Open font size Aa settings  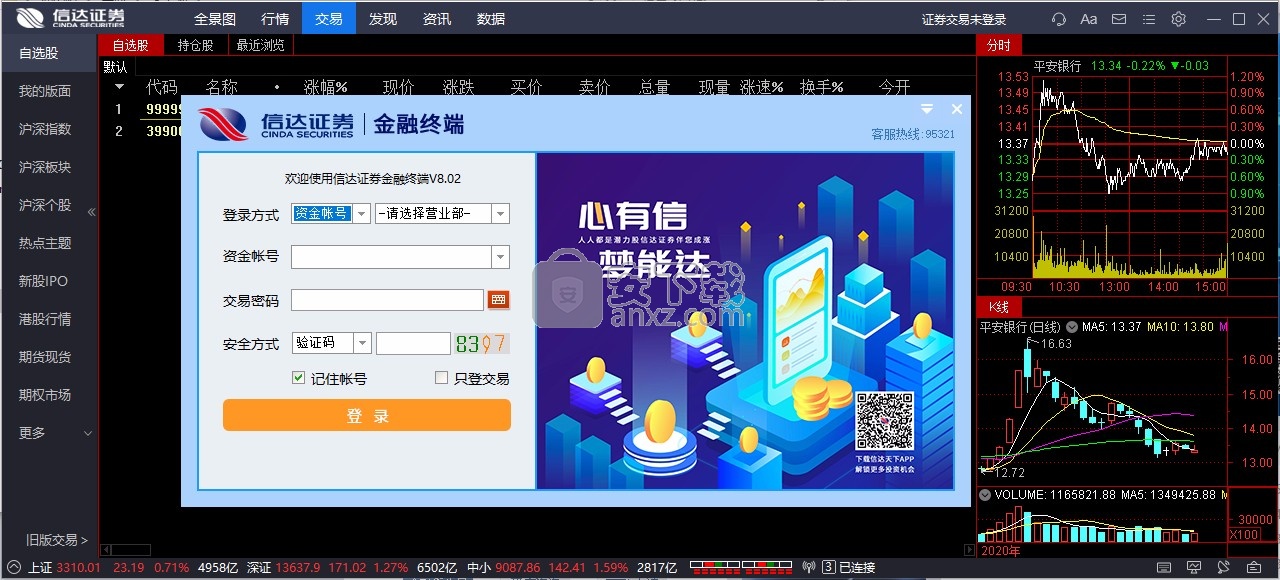[x=1089, y=19]
